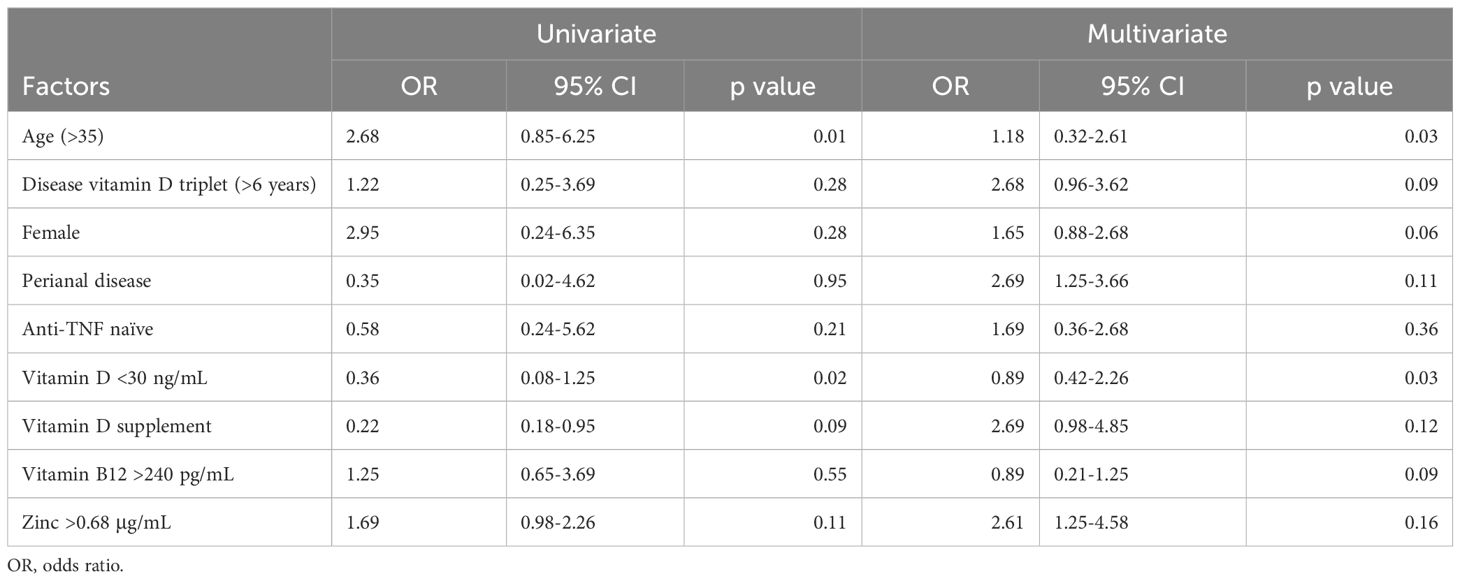Click the Univariate column group header
The width and height of the screenshot is (1460, 581).
coord(596,34)
